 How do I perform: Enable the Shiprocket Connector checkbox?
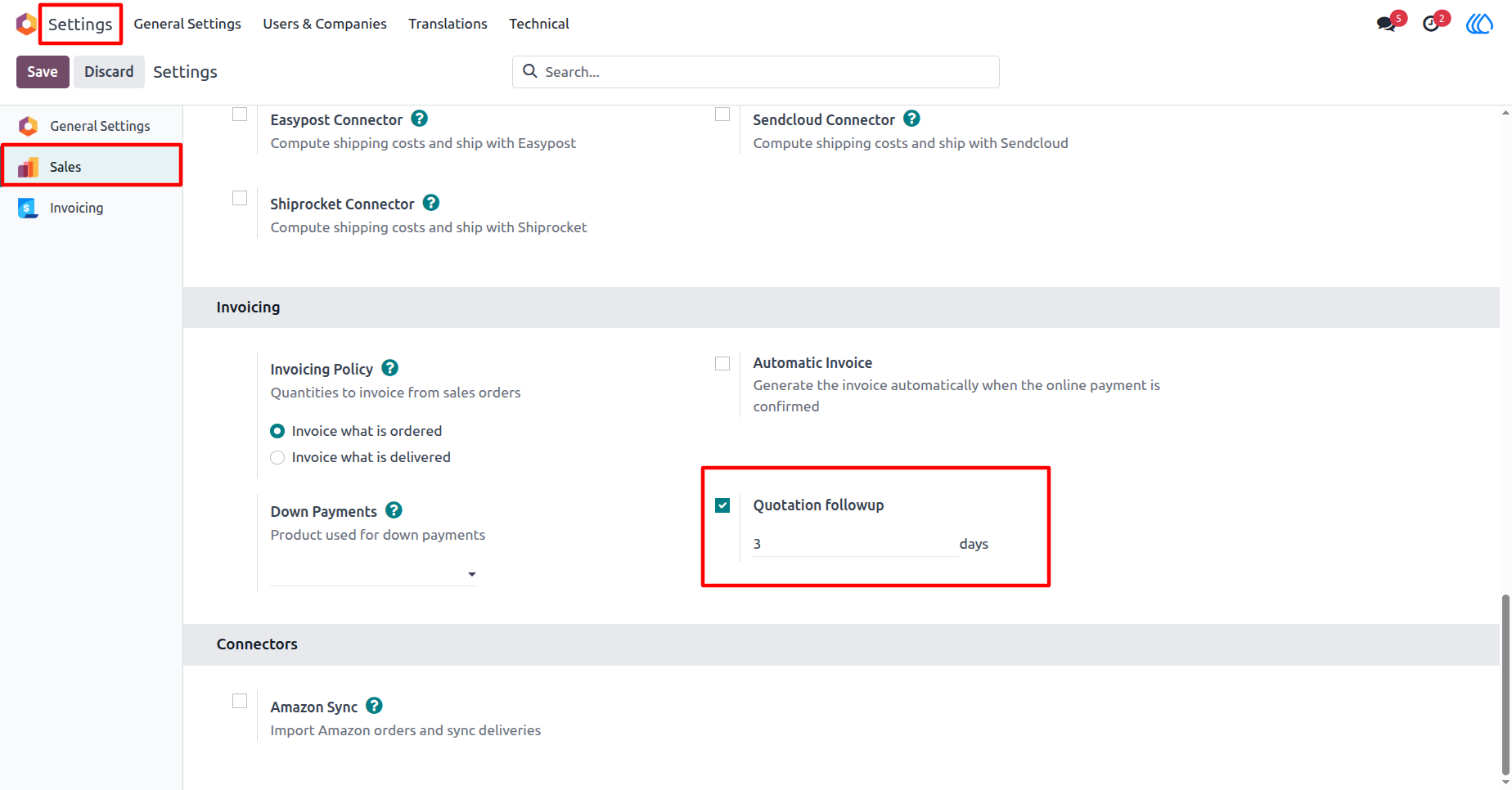240,198
